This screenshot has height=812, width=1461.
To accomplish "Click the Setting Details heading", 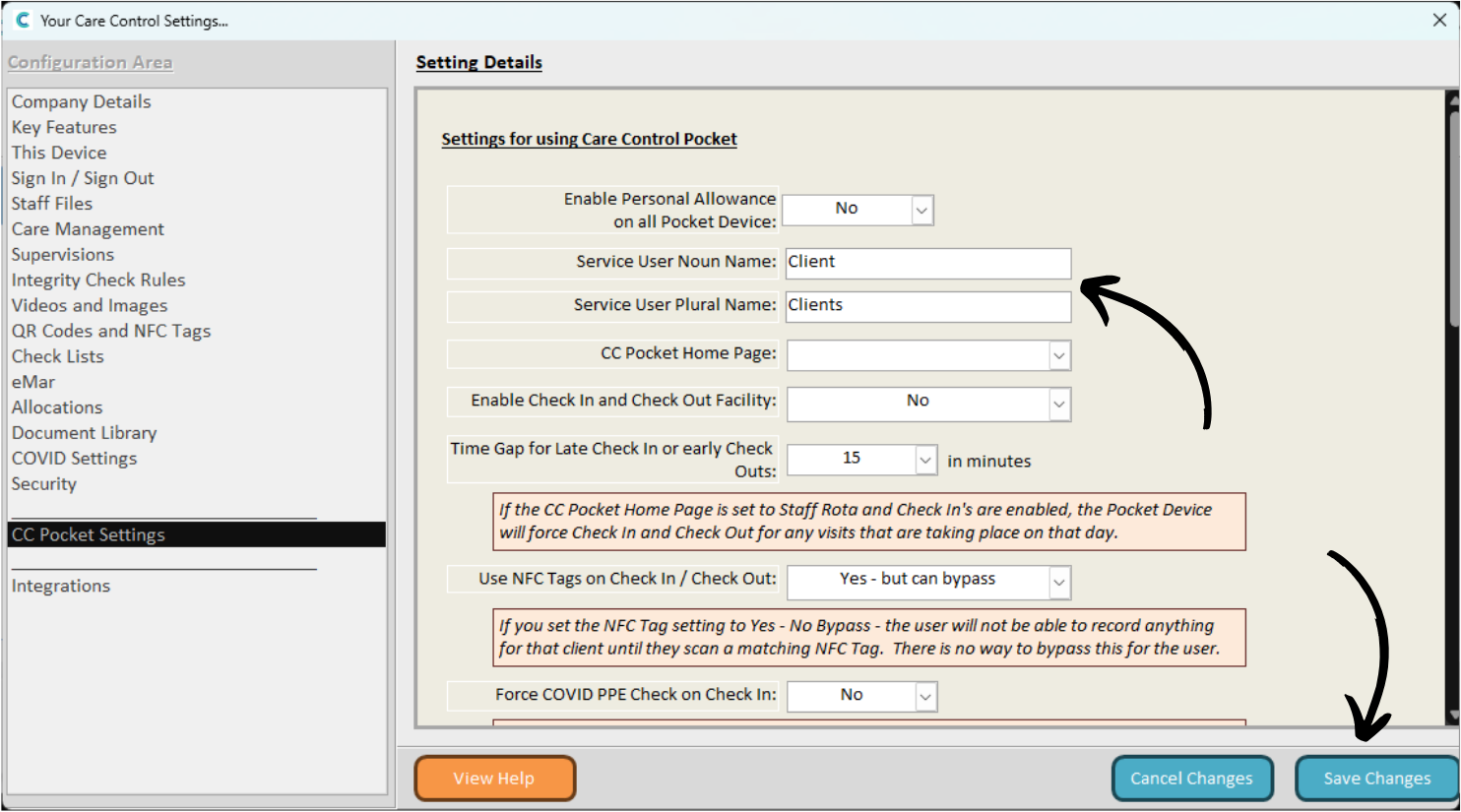I will (478, 62).
